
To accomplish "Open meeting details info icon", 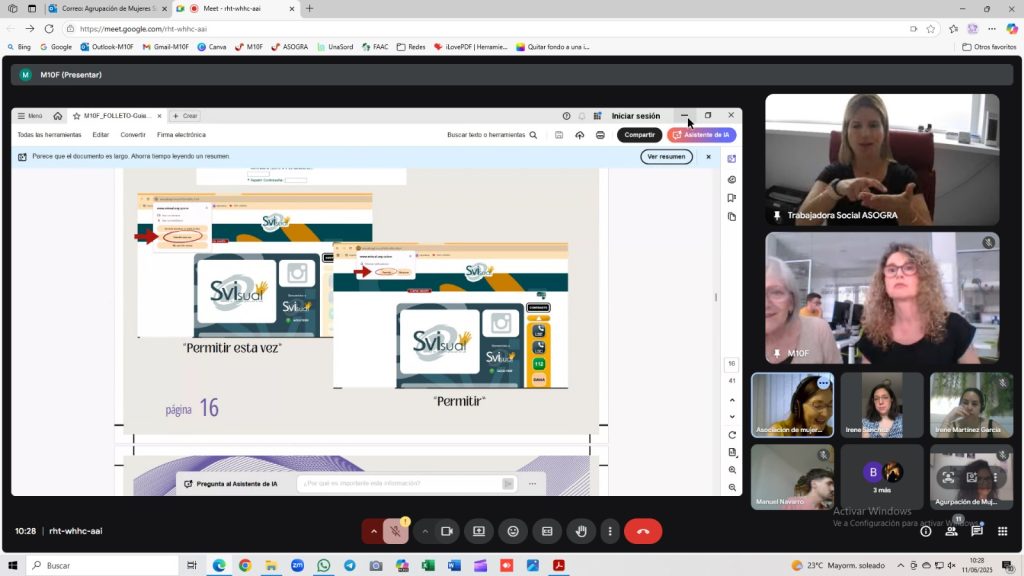I will coord(925,532).
